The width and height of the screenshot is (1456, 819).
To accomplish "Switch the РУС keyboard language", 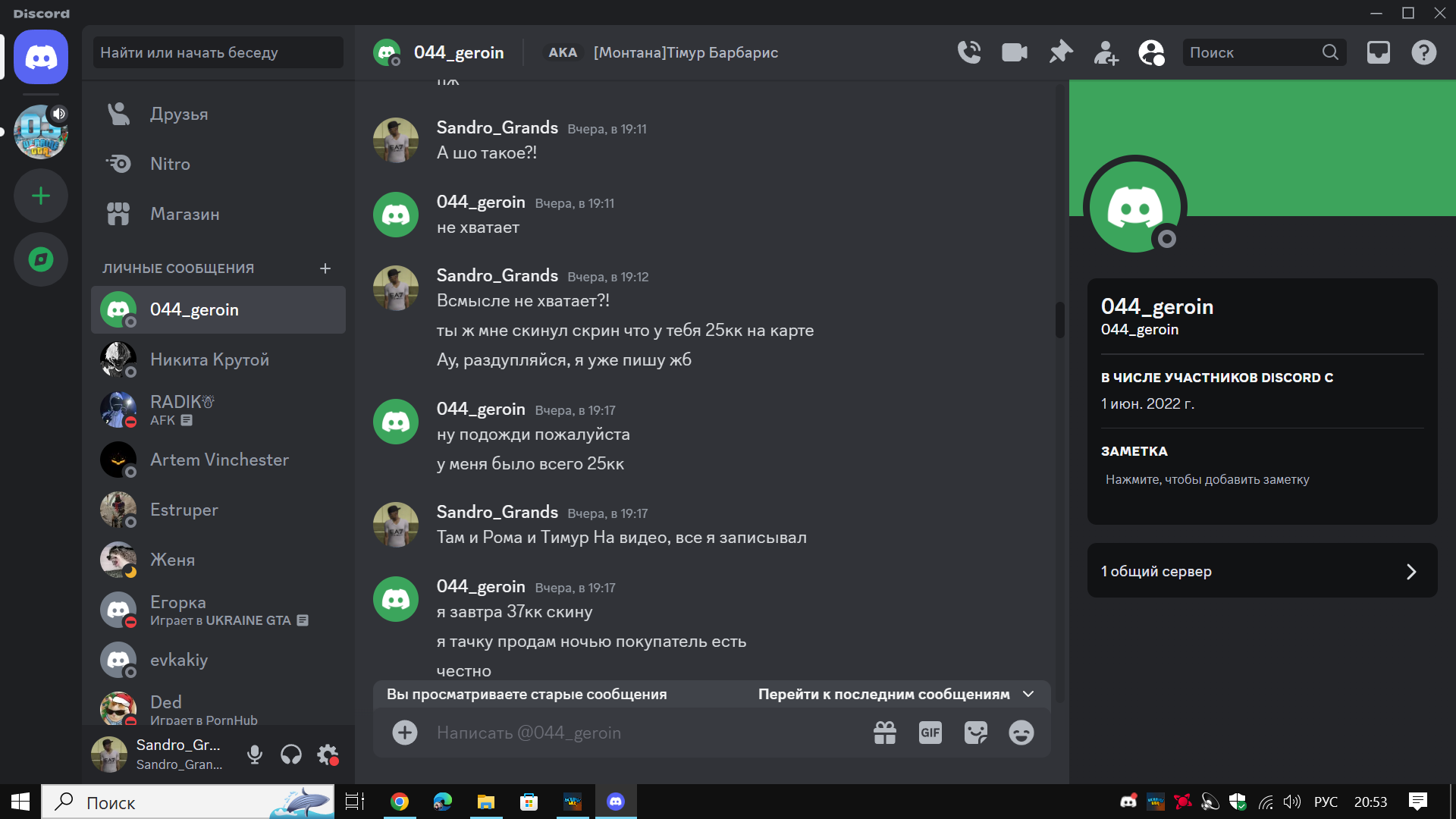I will coord(1326,802).
